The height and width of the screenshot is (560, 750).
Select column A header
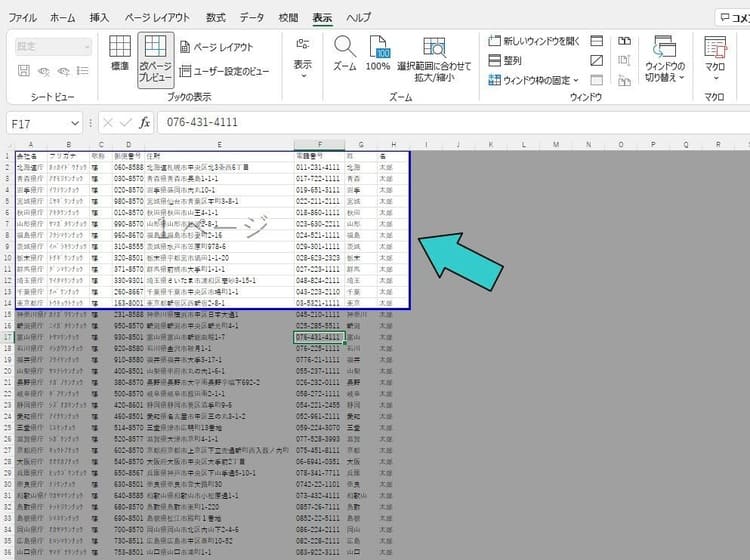[31, 144]
